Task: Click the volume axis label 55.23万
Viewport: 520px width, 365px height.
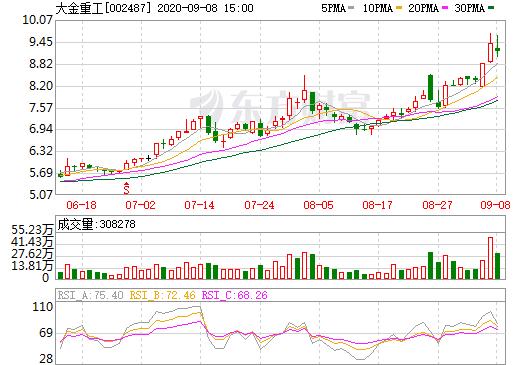Action: 32,230
